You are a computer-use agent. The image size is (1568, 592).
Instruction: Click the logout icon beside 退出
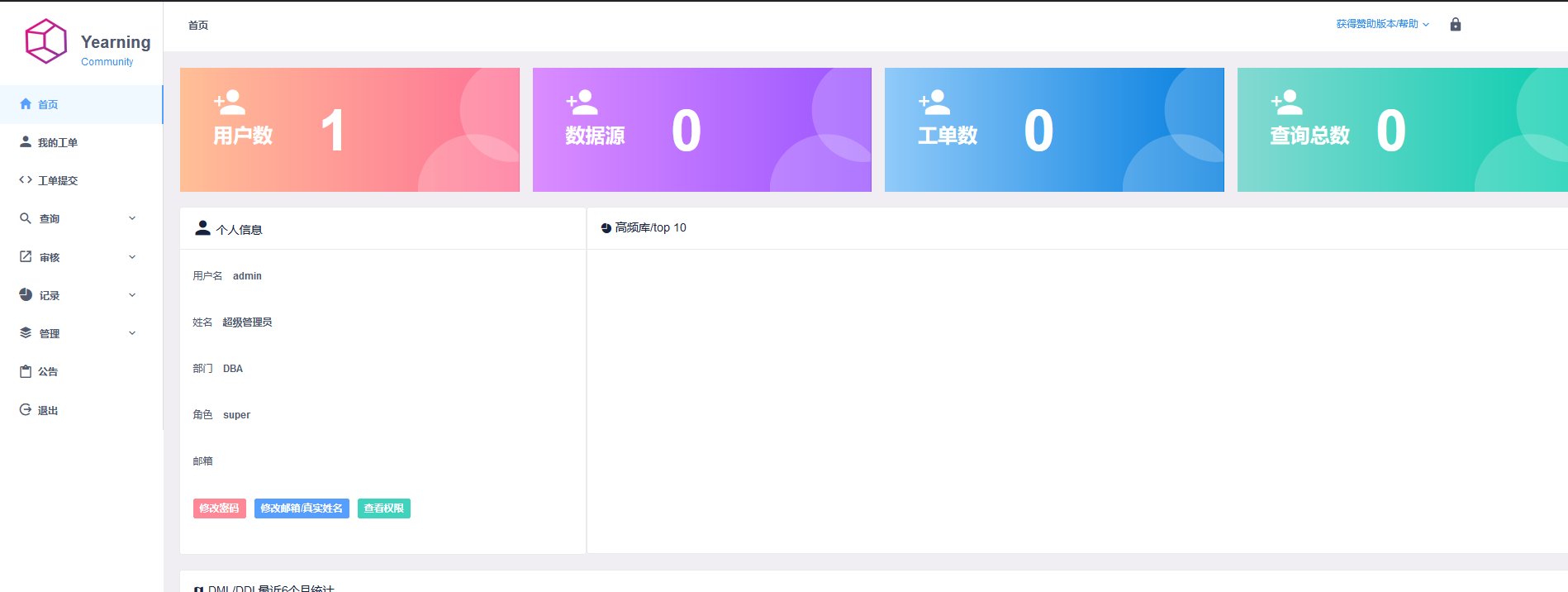pyautogui.click(x=26, y=410)
